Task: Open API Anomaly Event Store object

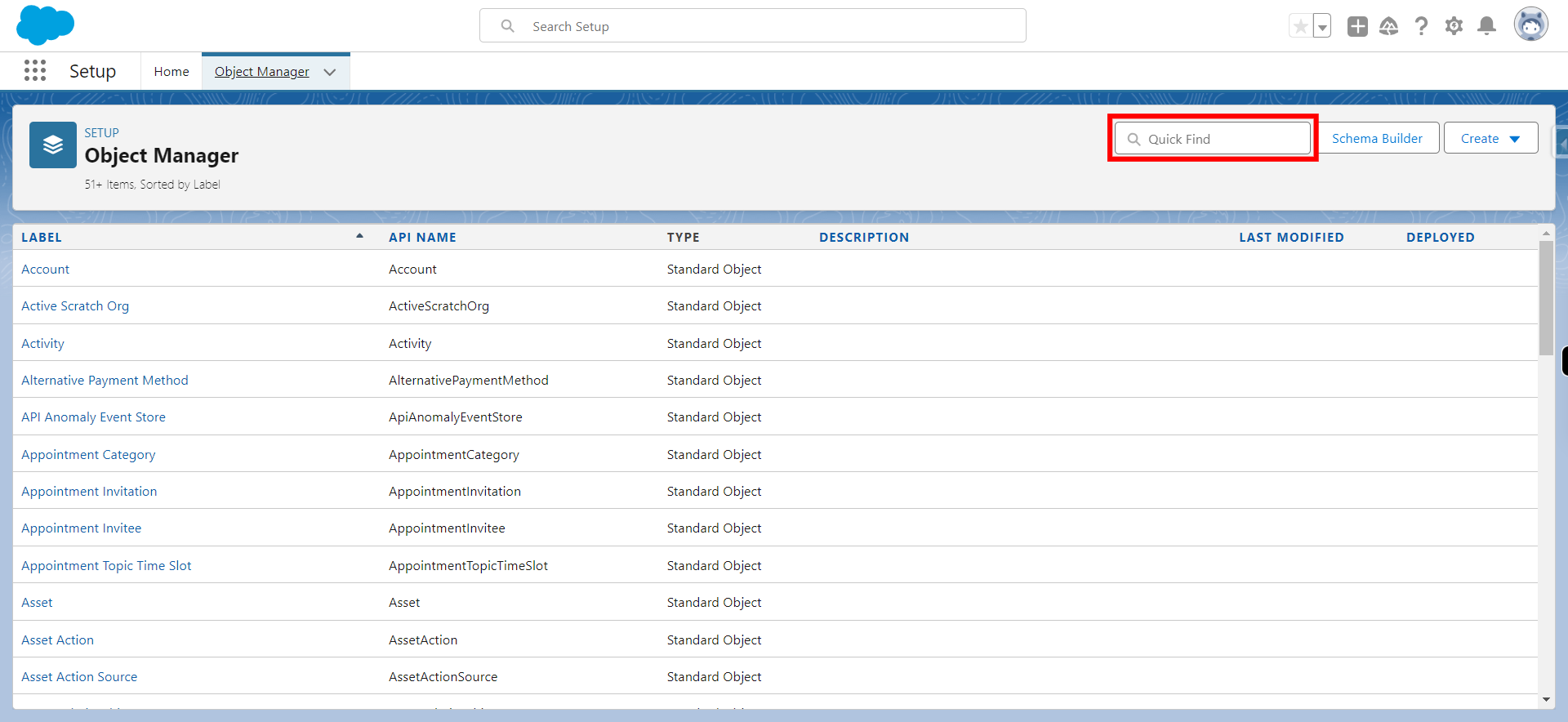Action: 93,417
